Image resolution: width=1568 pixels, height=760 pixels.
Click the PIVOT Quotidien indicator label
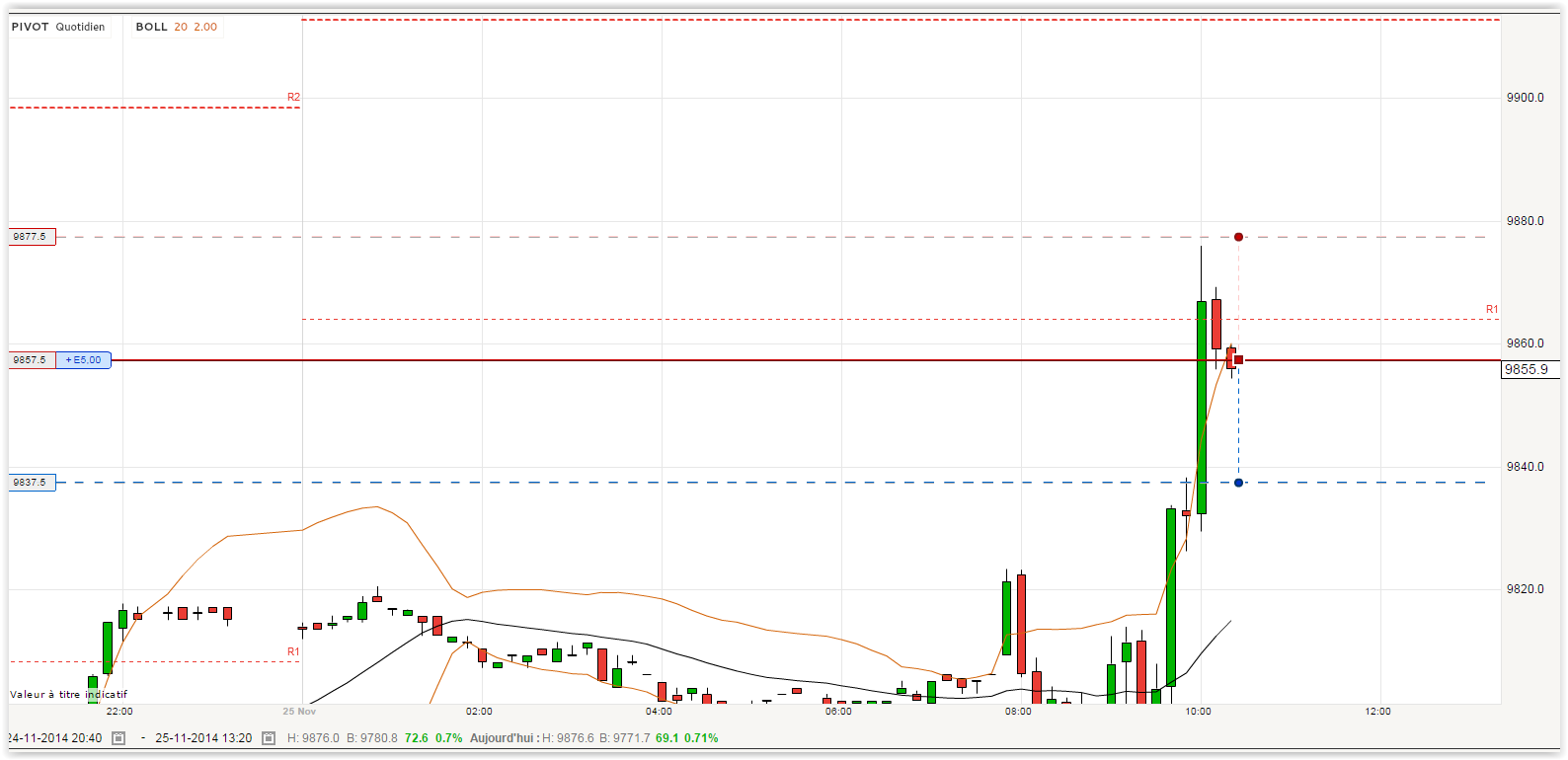58,27
